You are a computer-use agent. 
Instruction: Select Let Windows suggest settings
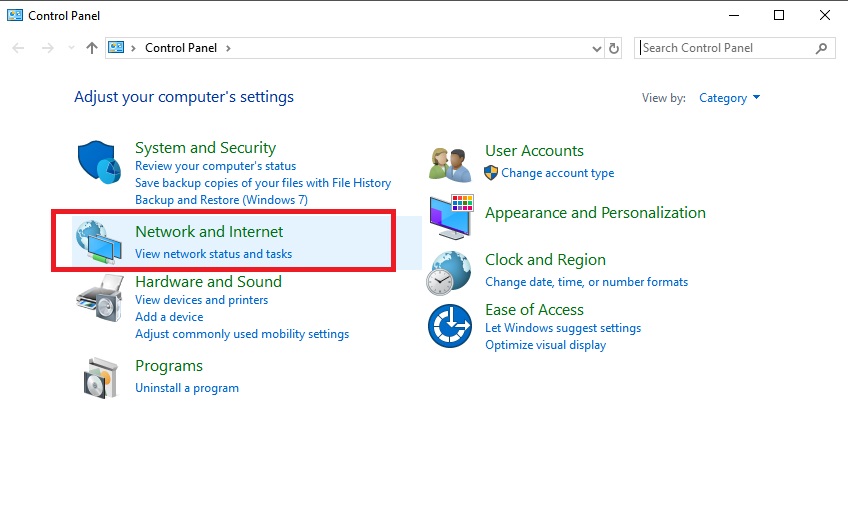coord(563,328)
